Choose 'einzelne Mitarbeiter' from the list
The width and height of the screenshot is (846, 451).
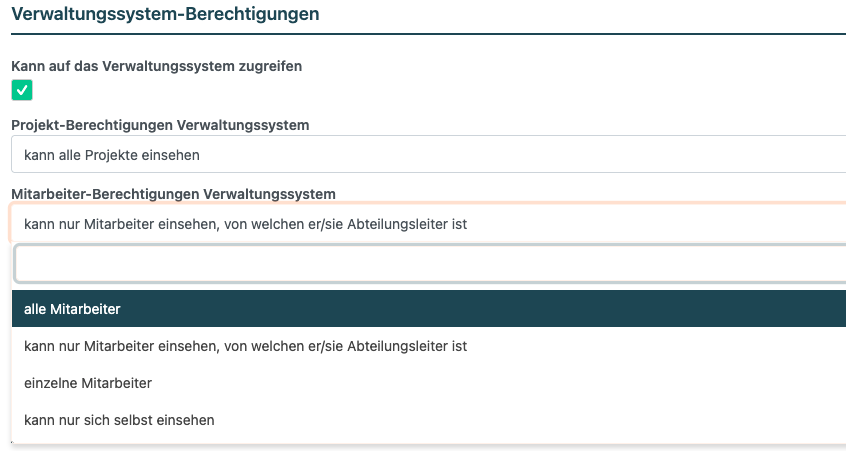[x=88, y=383]
